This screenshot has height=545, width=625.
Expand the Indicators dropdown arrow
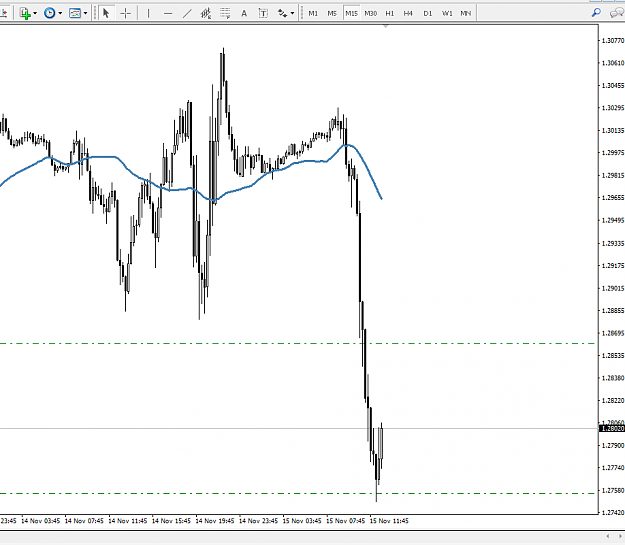click(x=35, y=13)
